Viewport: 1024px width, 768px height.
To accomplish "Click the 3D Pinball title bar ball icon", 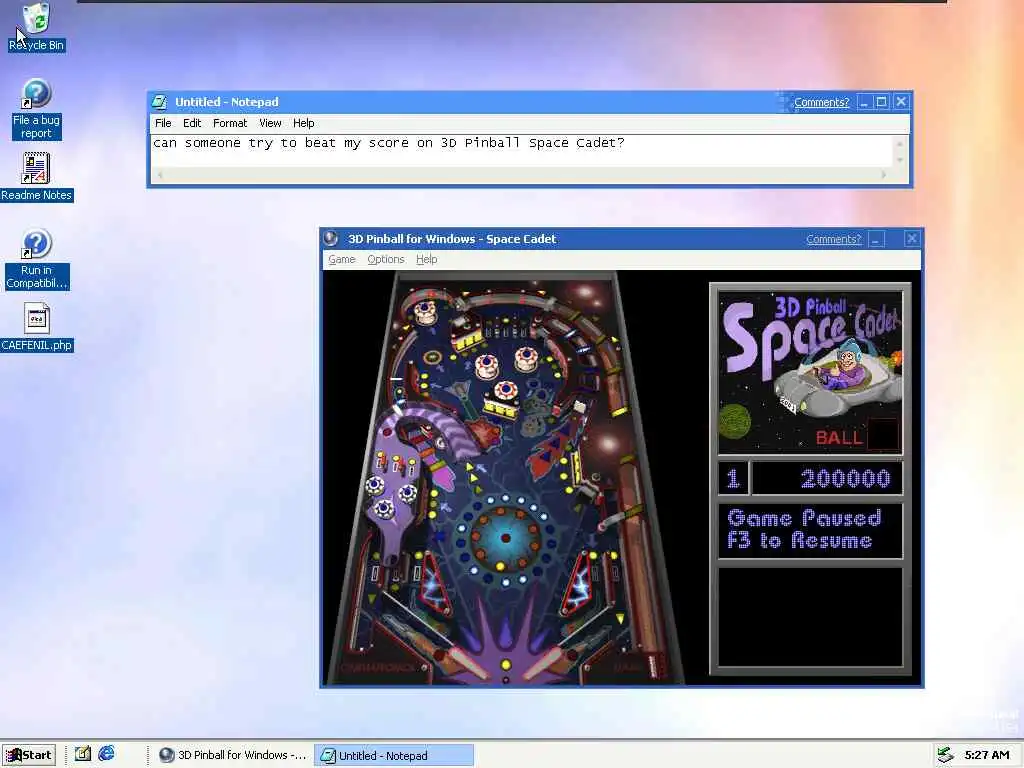I will [330, 238].
